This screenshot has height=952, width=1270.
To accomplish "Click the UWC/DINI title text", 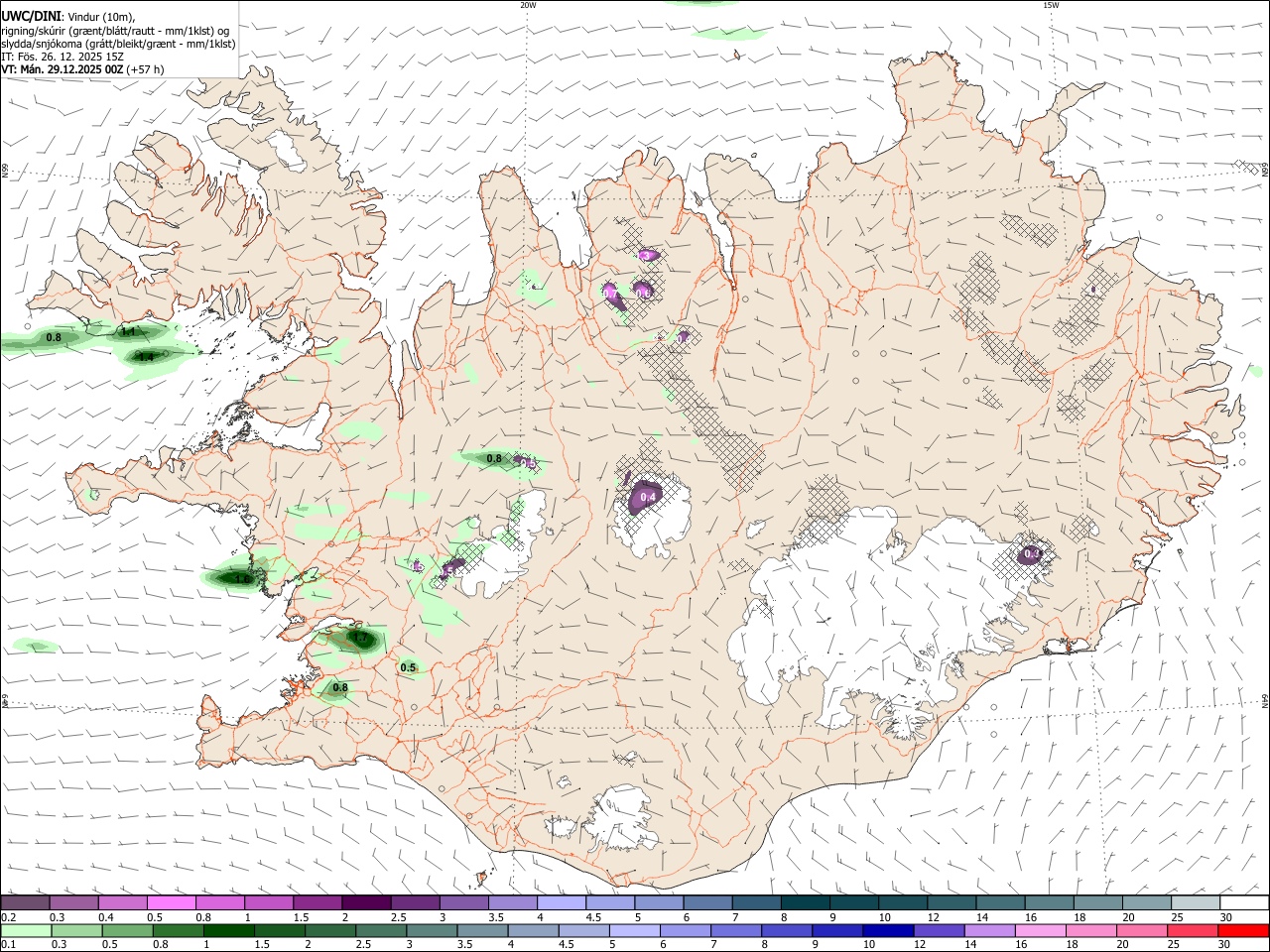I will pos(31,17).
